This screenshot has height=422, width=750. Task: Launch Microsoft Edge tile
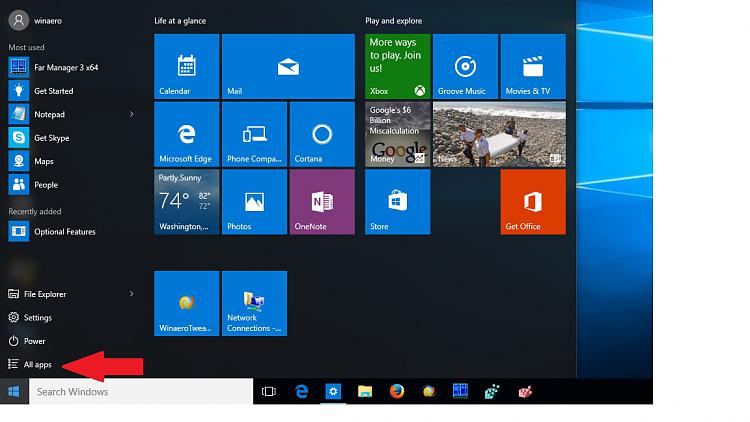click(x=186, y=133)
